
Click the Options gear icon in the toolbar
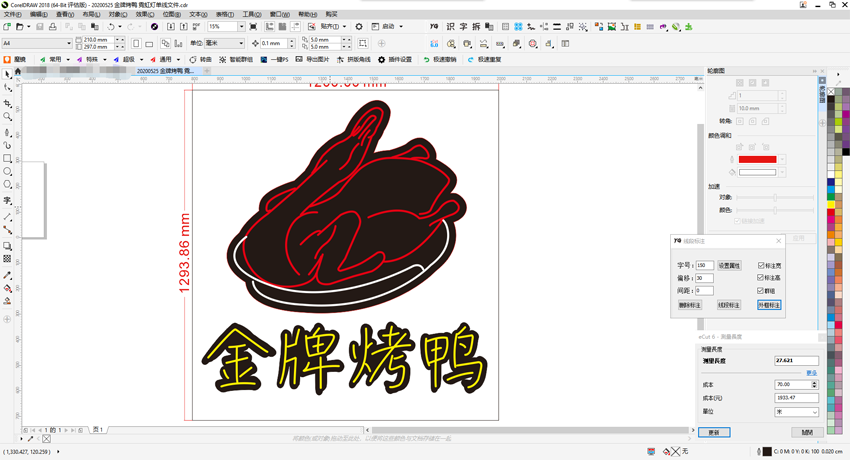pyautogui.click(x=359, y=27)
